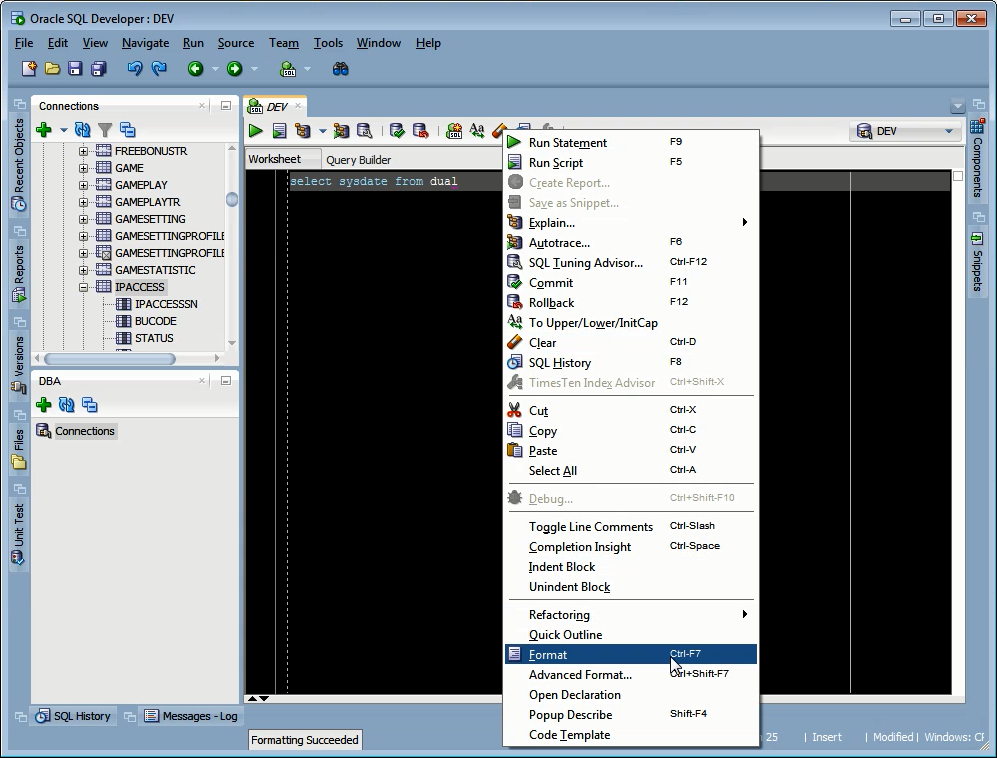Click the green plus New Connection icon

[44, 130]
